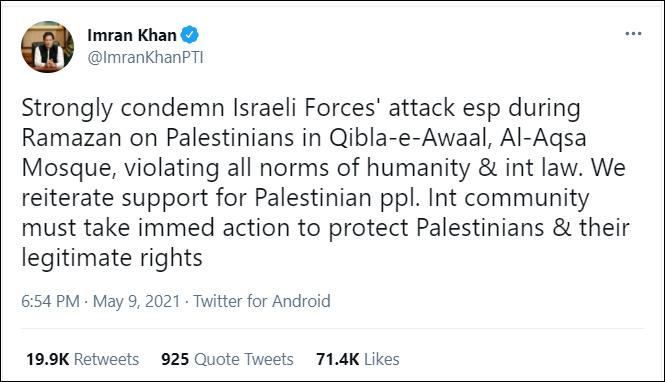Visit the @ImranKhanPTI handle
The height and width of the screenshot is (382, 665).
(145, 57)
